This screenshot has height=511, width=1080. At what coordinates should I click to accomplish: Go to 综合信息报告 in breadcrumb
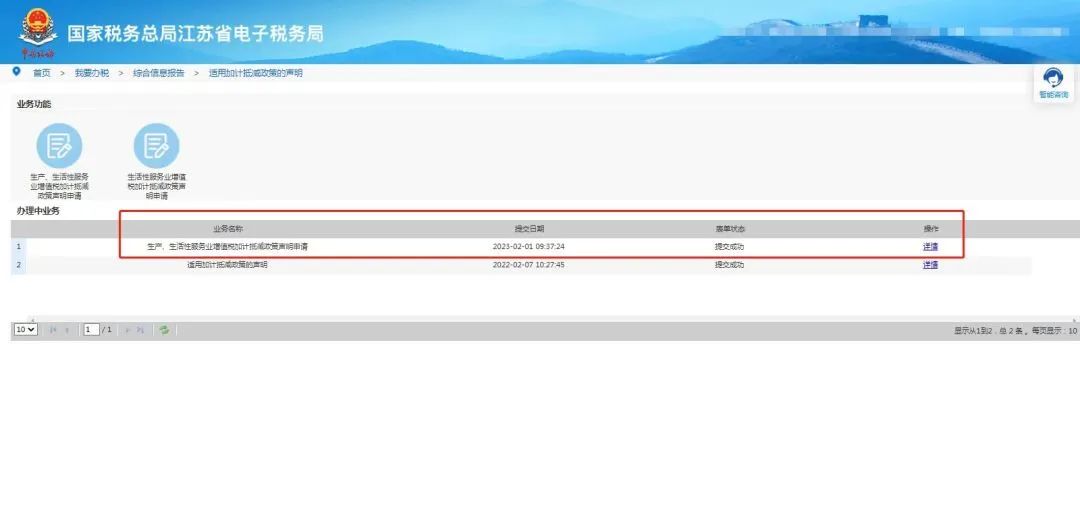158,73
